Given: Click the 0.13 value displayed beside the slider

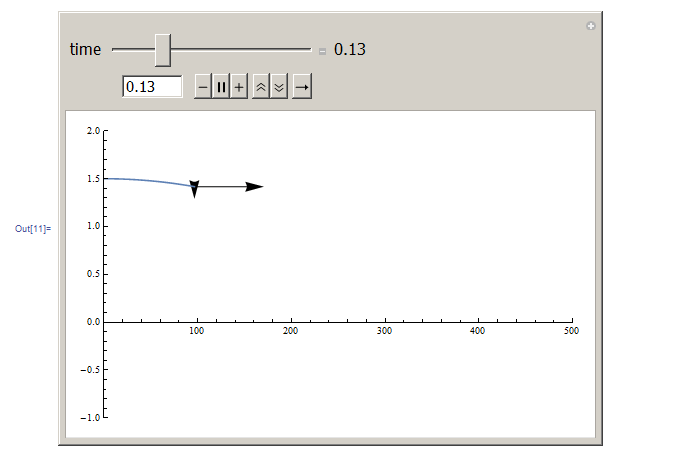Looking at the screenshot, I should click(350, 49).
